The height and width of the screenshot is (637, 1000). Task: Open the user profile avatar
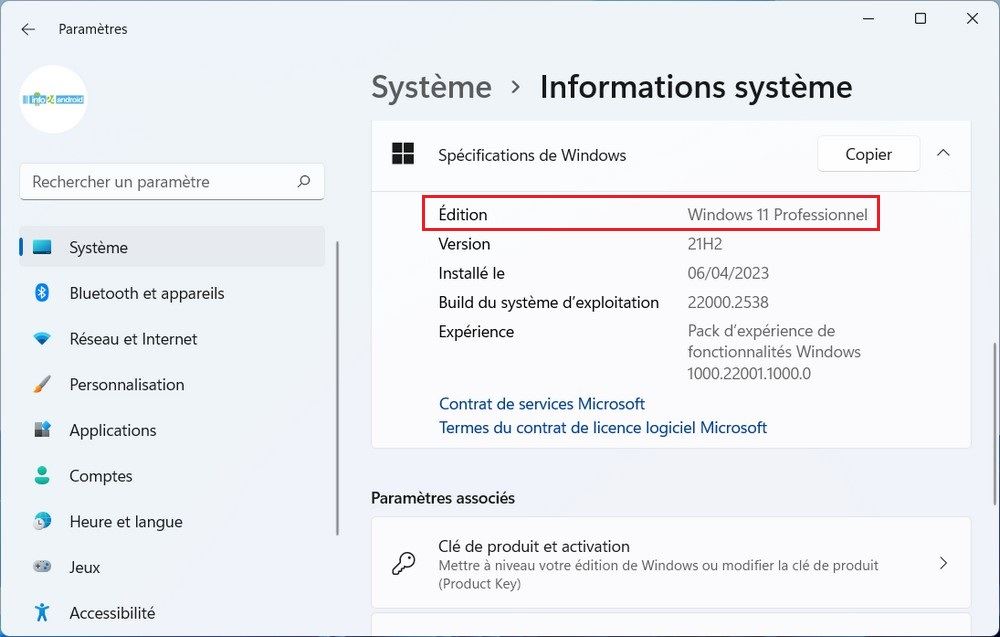tap(54, 99)
